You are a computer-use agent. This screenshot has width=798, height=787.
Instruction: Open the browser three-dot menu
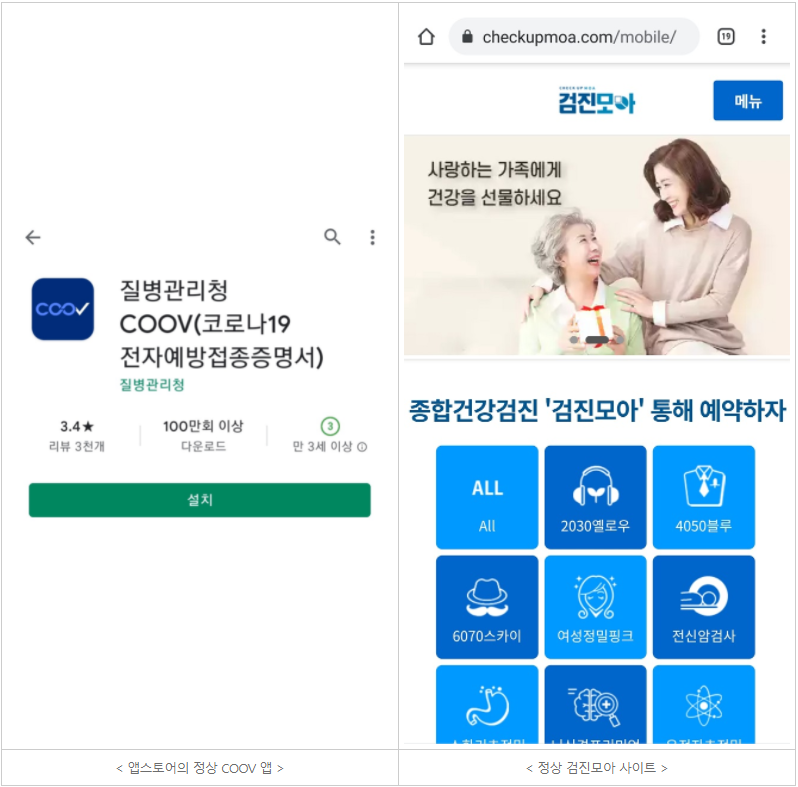pos(763,37)
